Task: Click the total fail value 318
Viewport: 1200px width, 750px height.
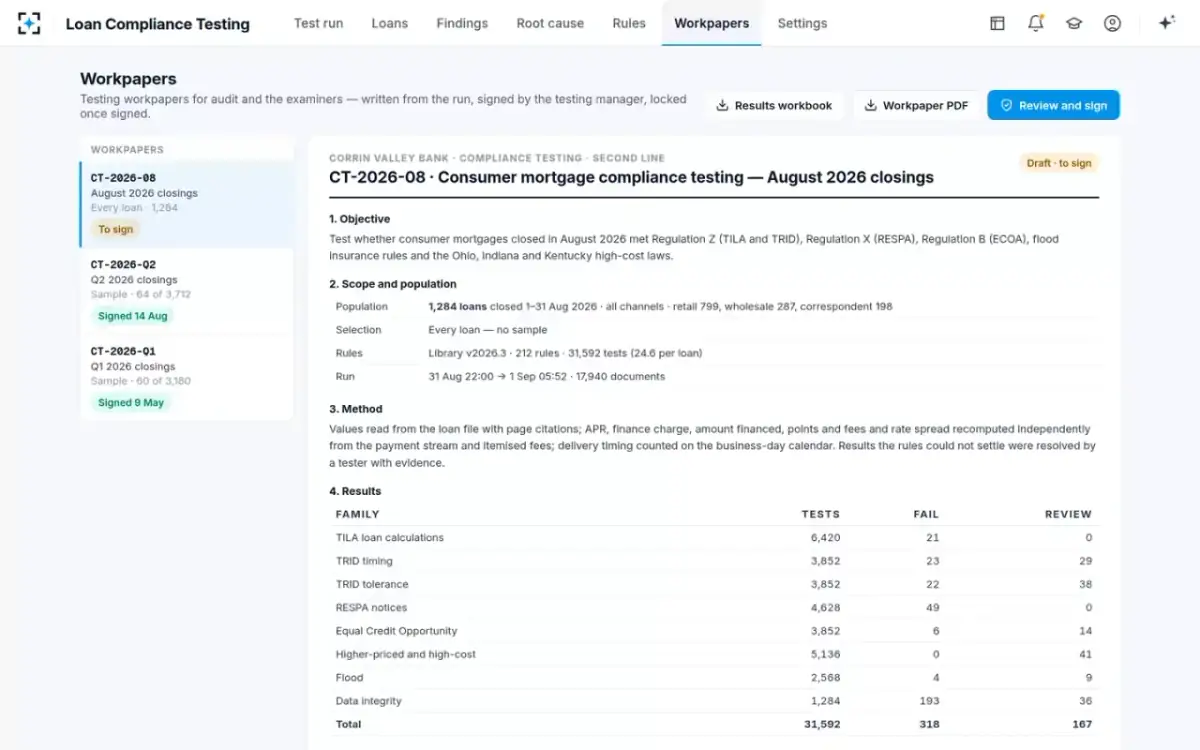Action: point(929,724)
